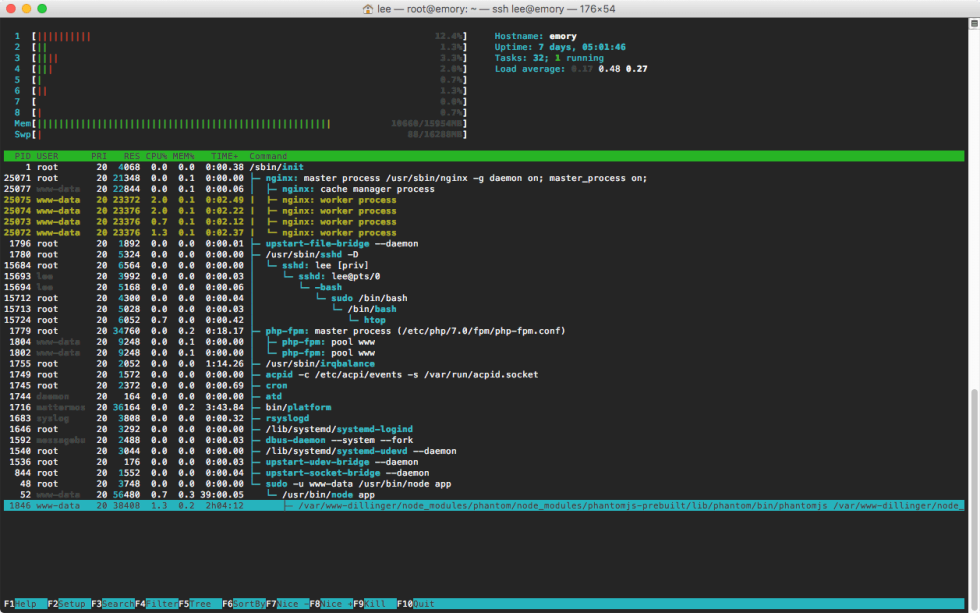
Task: Click the green zoom window button
Action: (43, 8)
